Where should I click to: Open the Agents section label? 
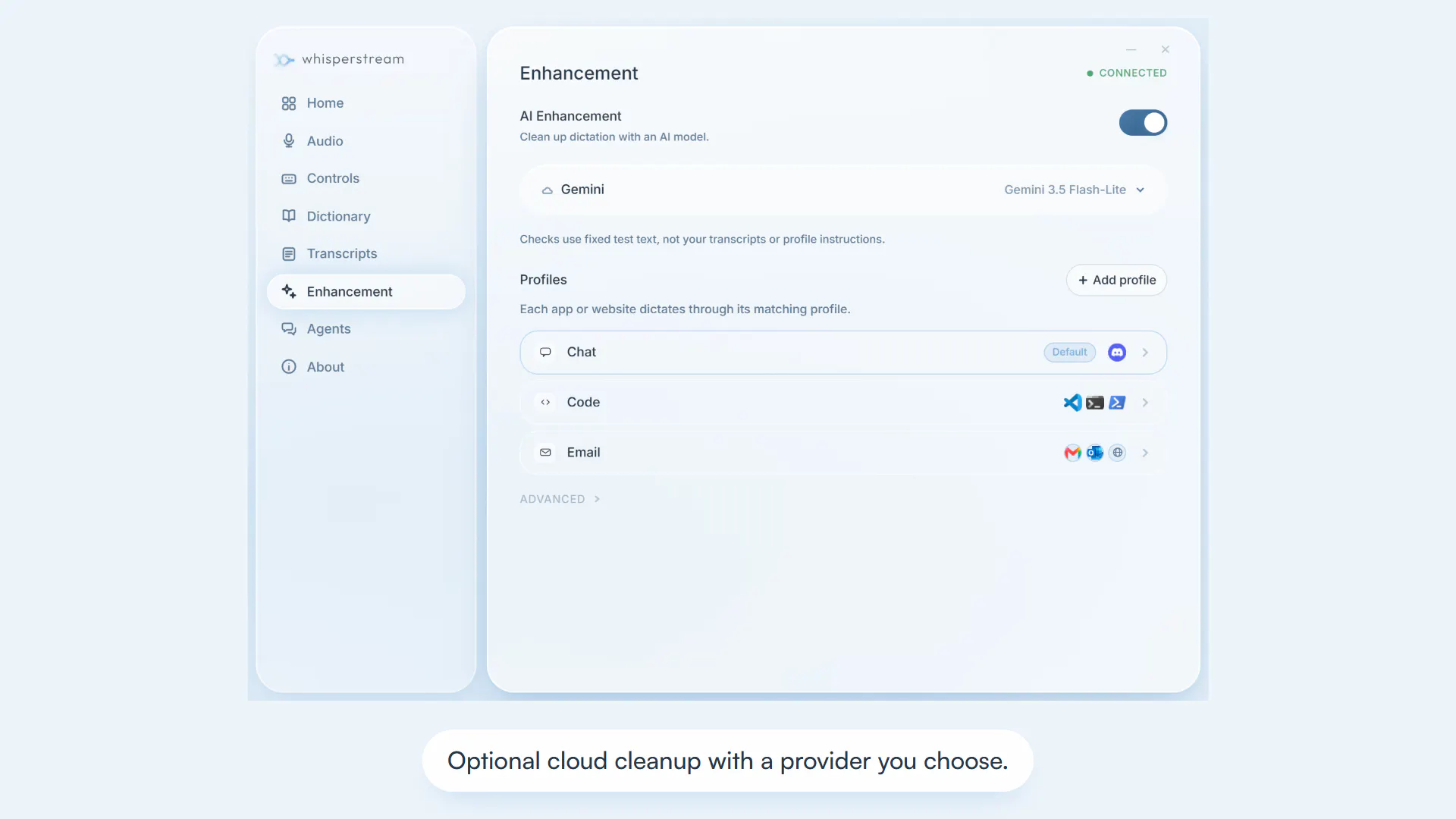[x=329, y=329]
